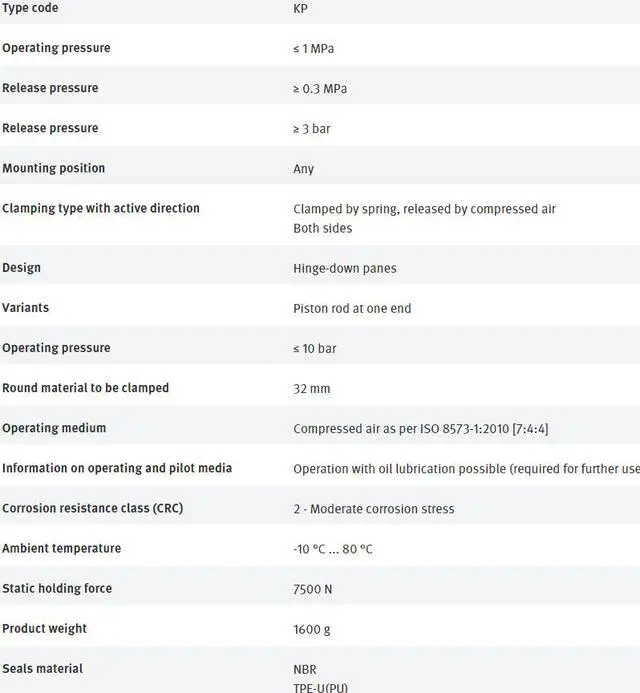Select the '≥ 0.3 MPa' release pressure value

(320, 89)
